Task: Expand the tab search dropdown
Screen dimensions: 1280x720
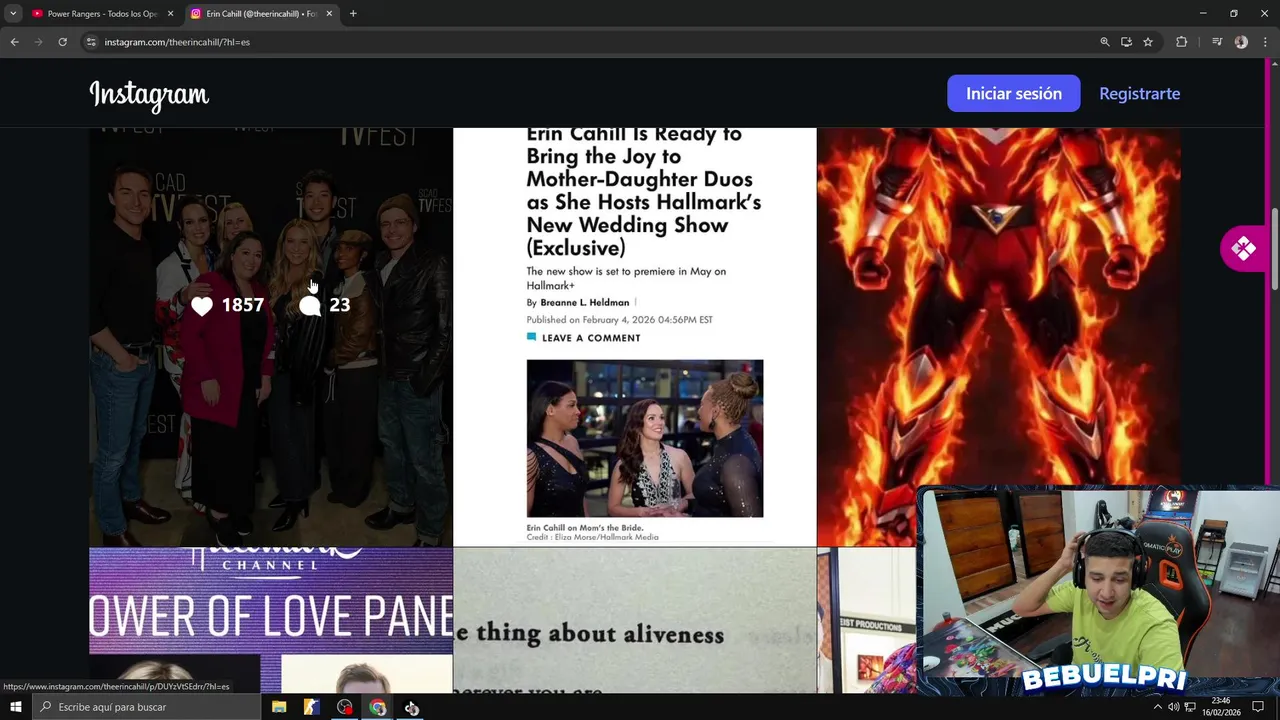Action: (13, 14)
